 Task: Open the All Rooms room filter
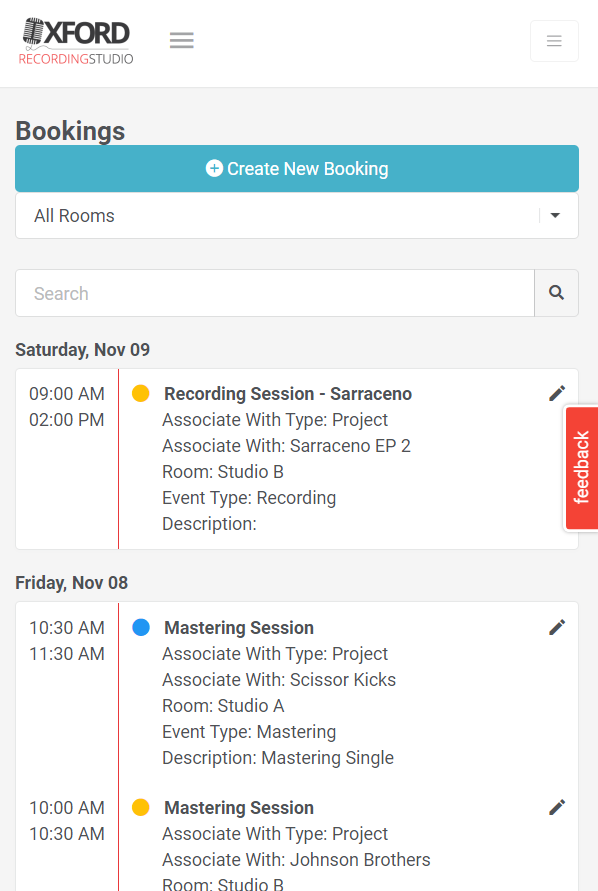click(297, 216)
